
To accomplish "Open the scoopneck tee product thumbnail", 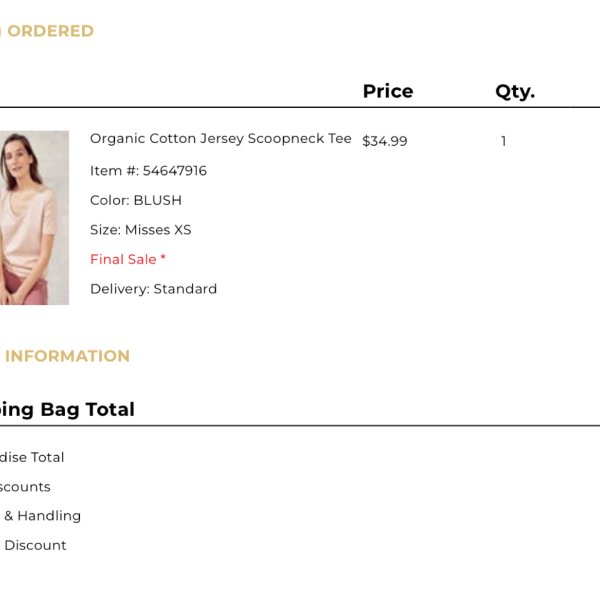I will (x=34, y=218).
